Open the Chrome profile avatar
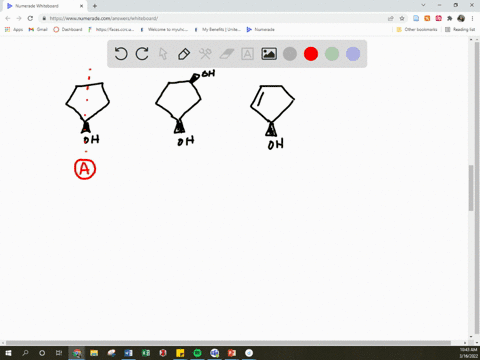Screen dimensions: 480x360 click(x=461, y=18)
